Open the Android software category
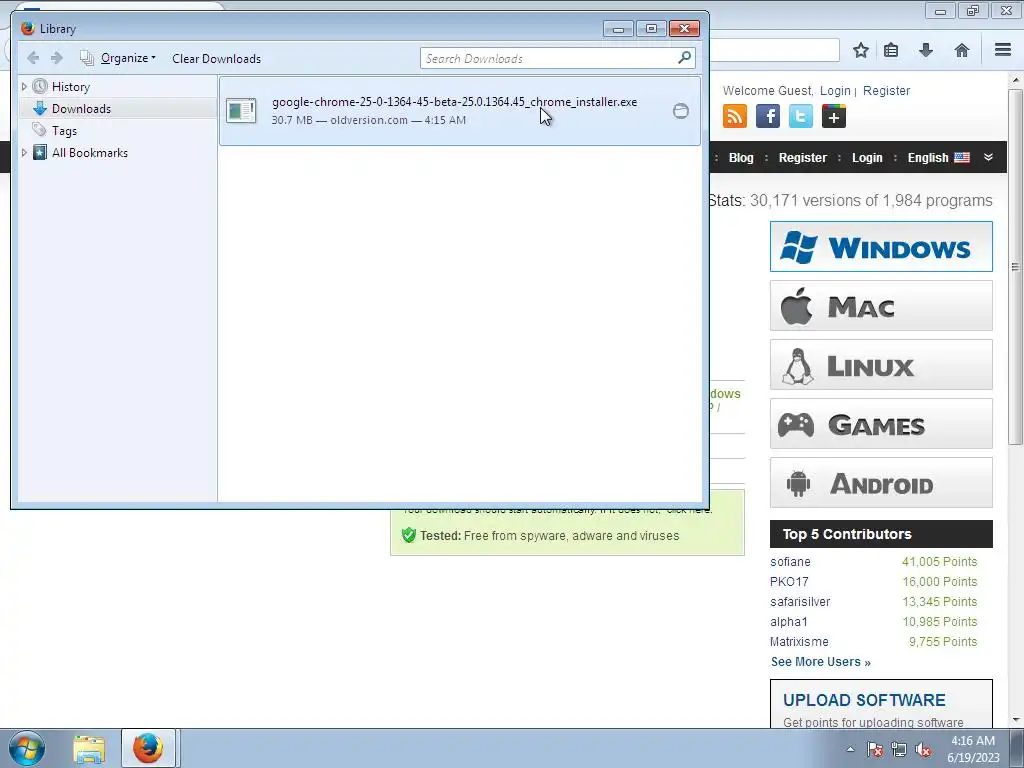This screenshot has width=1024, height=768. [881, 483]
